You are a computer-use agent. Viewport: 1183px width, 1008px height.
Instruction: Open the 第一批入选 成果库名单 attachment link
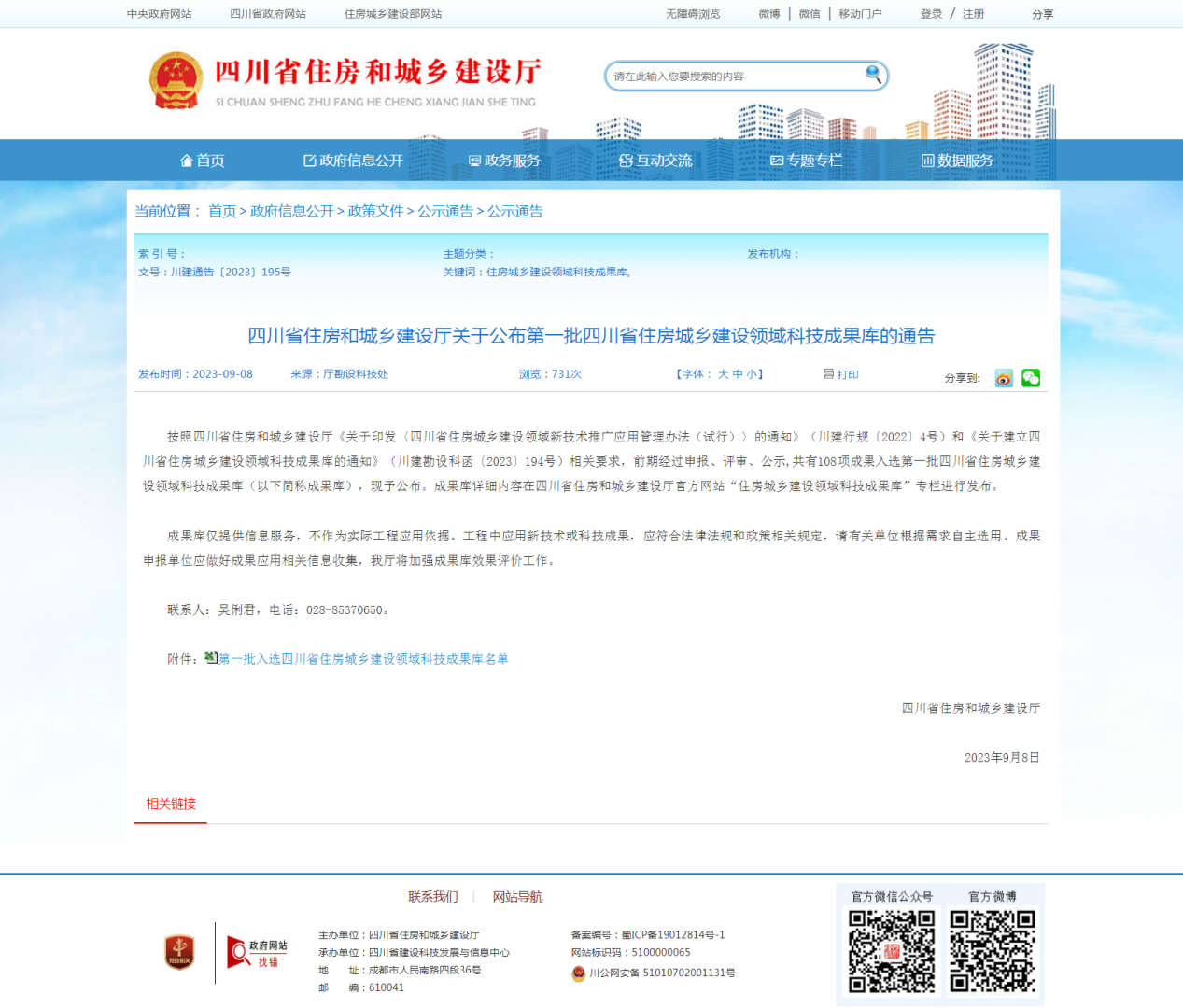click(363, 659)
